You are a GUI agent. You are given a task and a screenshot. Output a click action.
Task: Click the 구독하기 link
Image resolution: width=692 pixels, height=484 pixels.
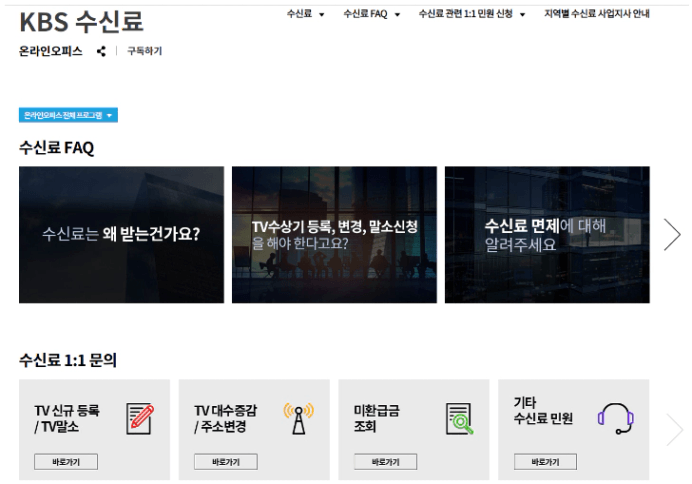(145, 51)
